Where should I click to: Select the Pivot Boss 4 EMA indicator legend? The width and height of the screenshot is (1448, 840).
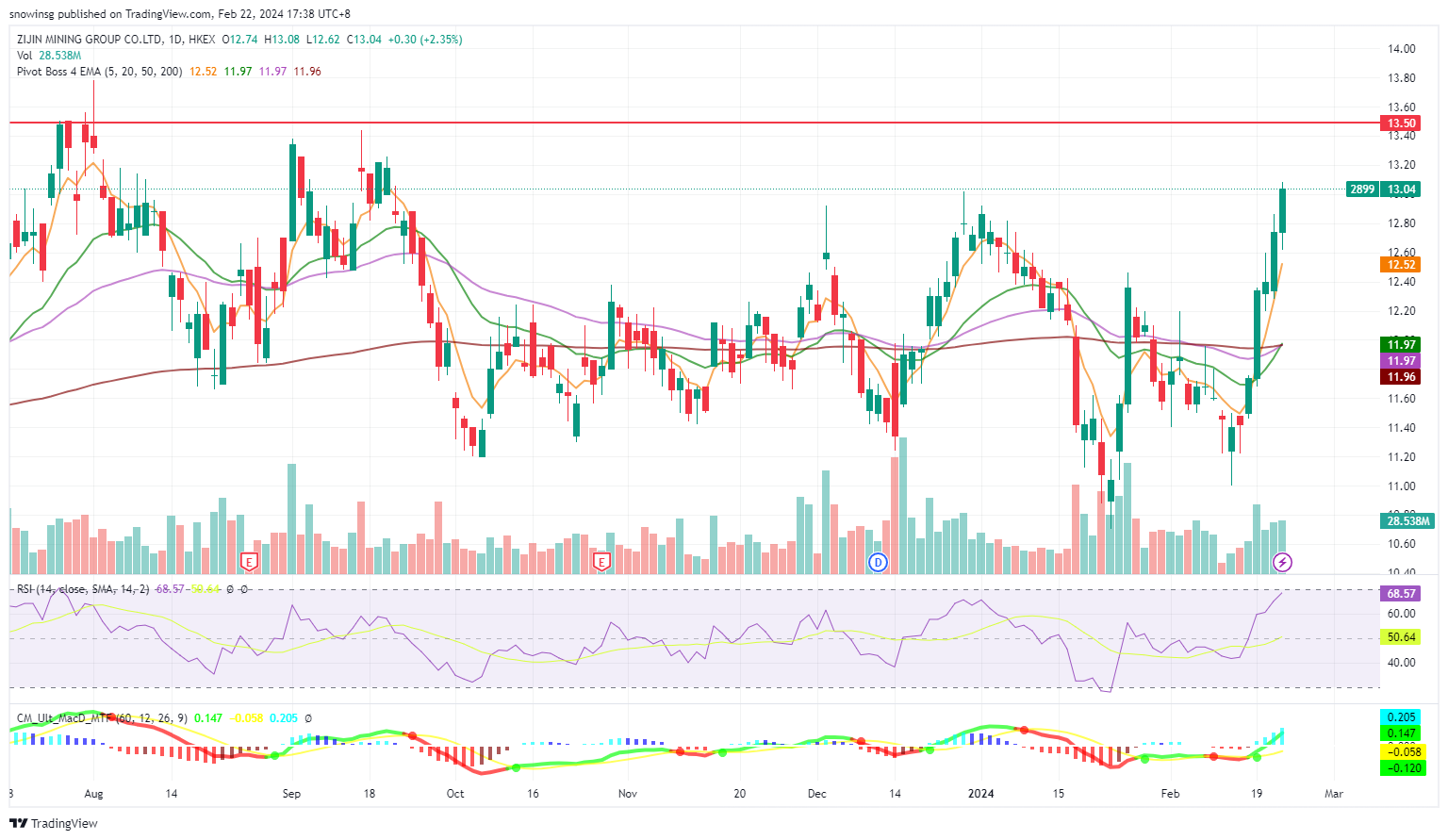(x=100, y=72)
